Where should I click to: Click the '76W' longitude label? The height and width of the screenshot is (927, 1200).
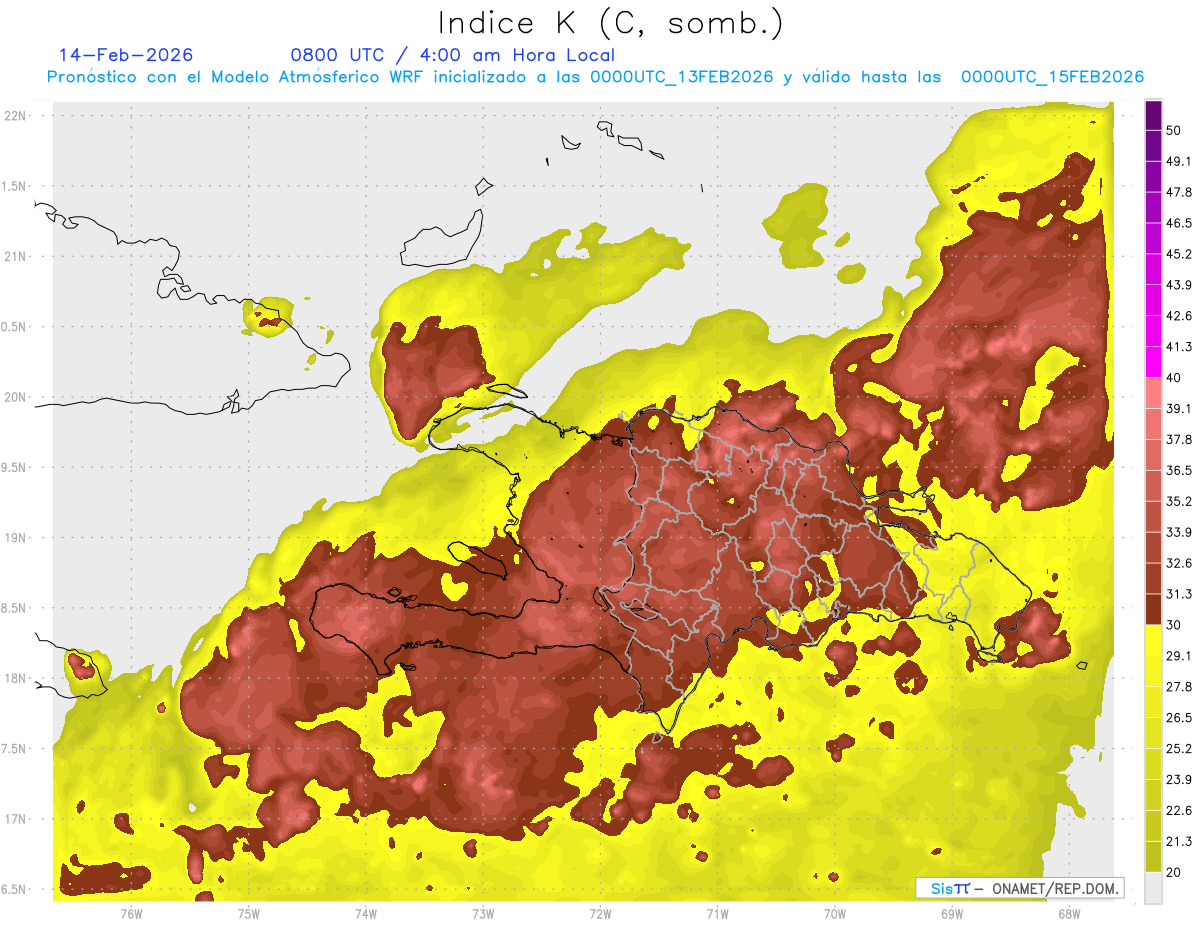pos(131,913)
